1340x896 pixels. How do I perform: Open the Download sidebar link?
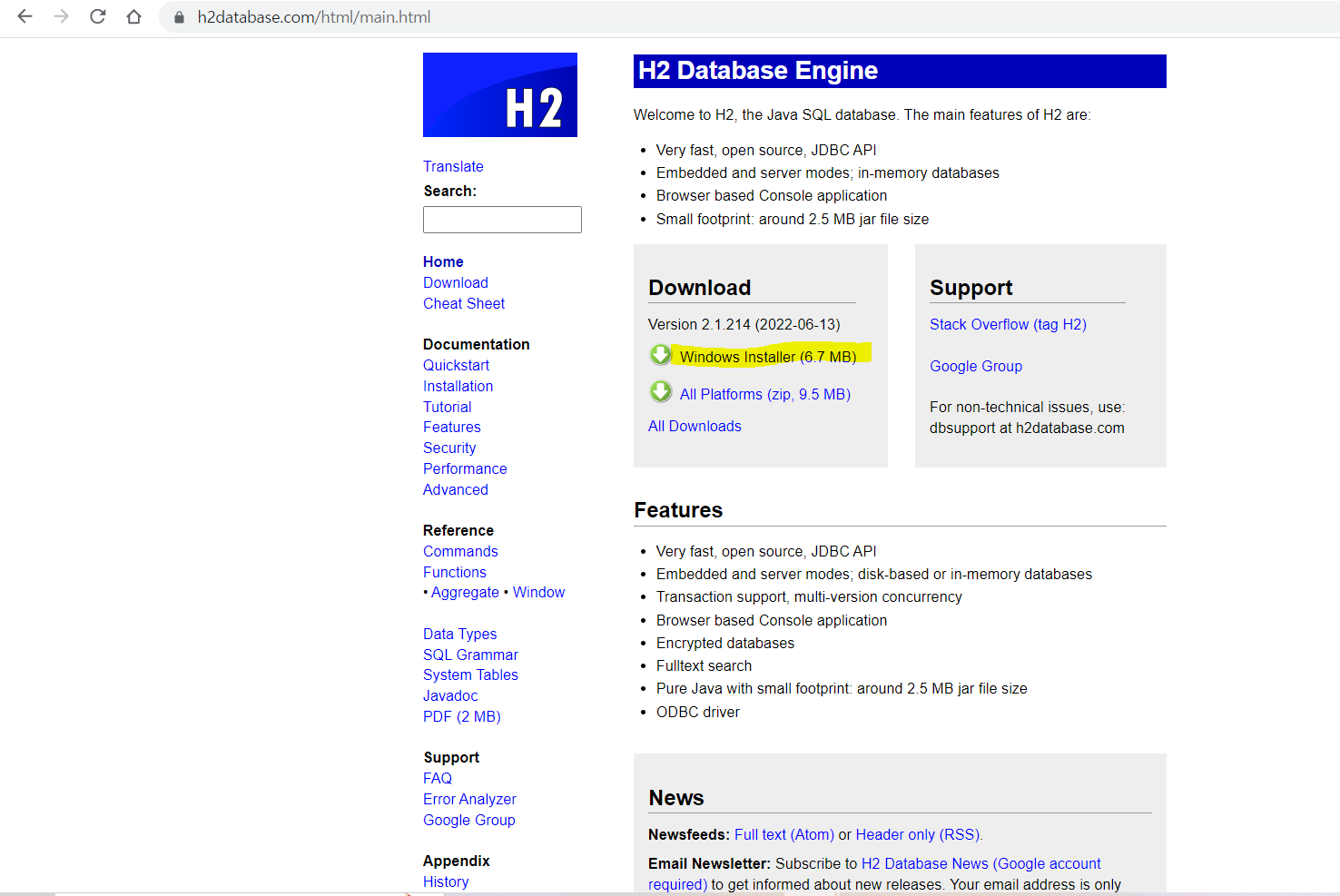click(x=456, y=282)
